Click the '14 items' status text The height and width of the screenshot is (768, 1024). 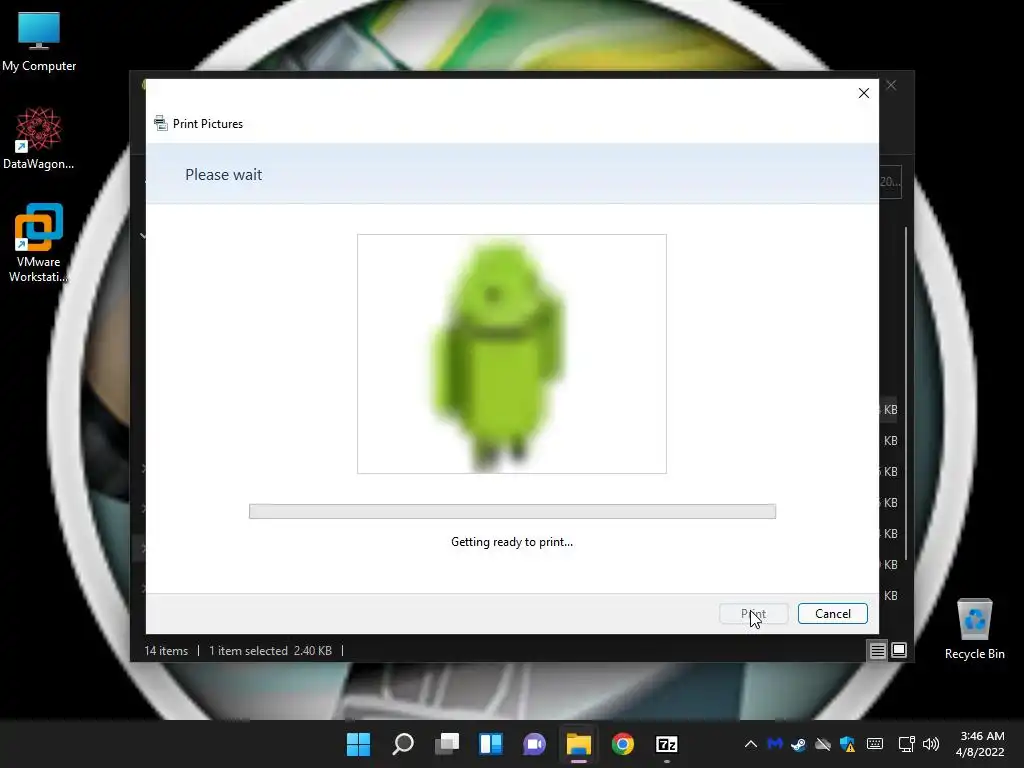tap(166, 651)
